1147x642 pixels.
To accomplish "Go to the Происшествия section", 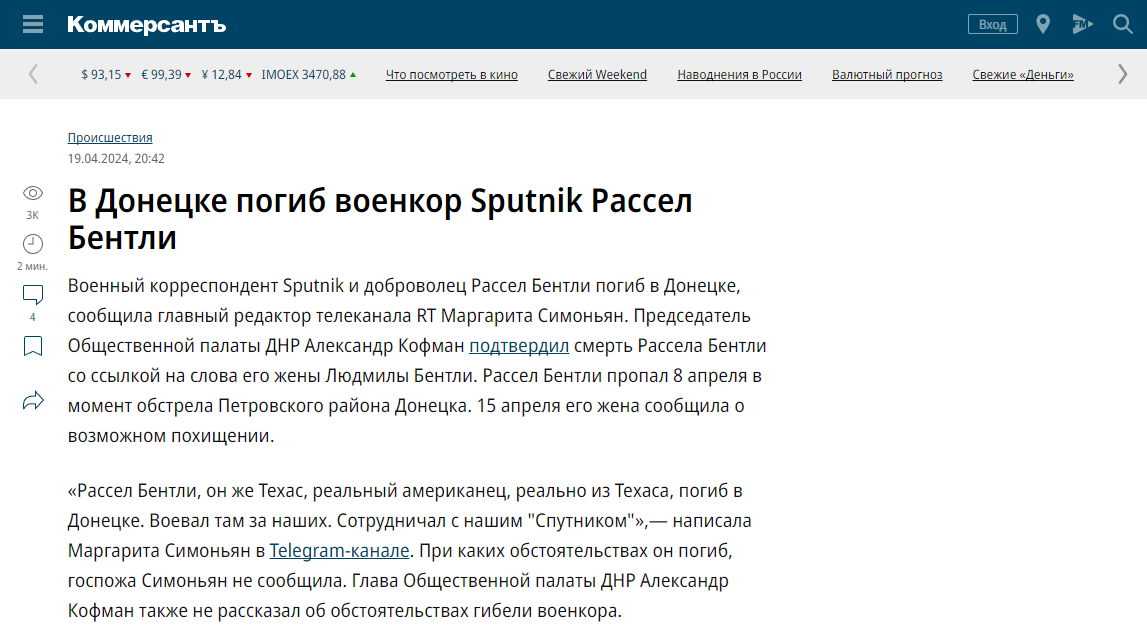I will click(x=110, y=137).
